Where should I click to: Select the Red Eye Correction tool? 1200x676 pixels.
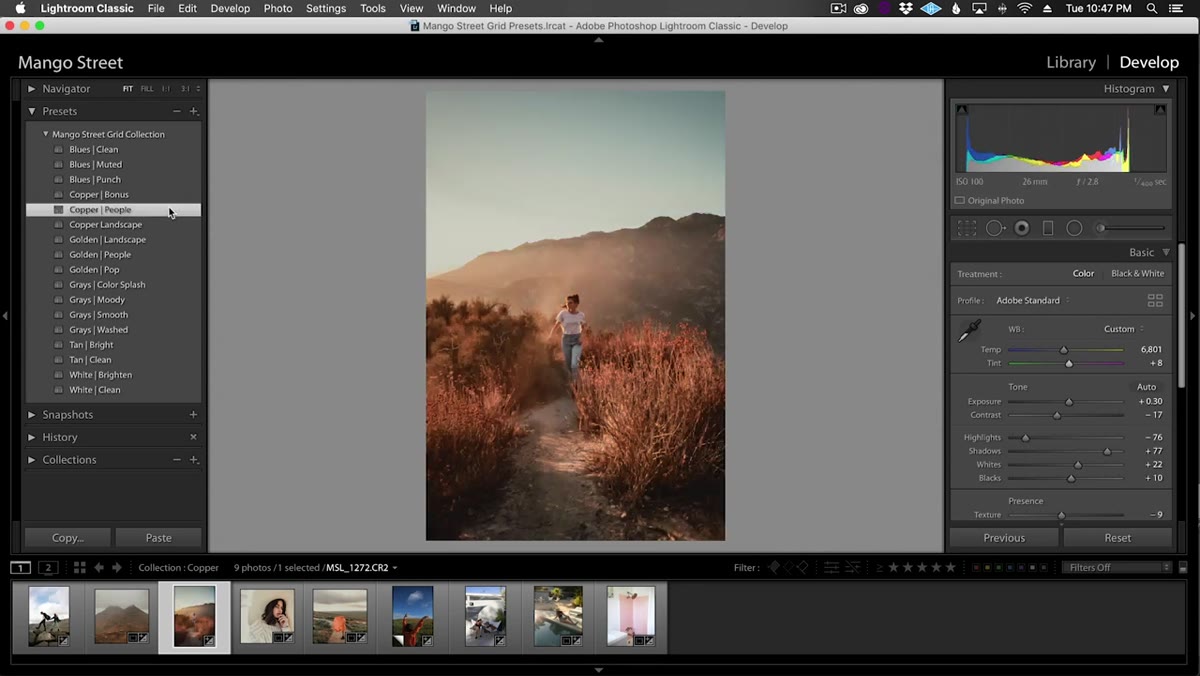pyautogui.click(x=1022, y=228)
